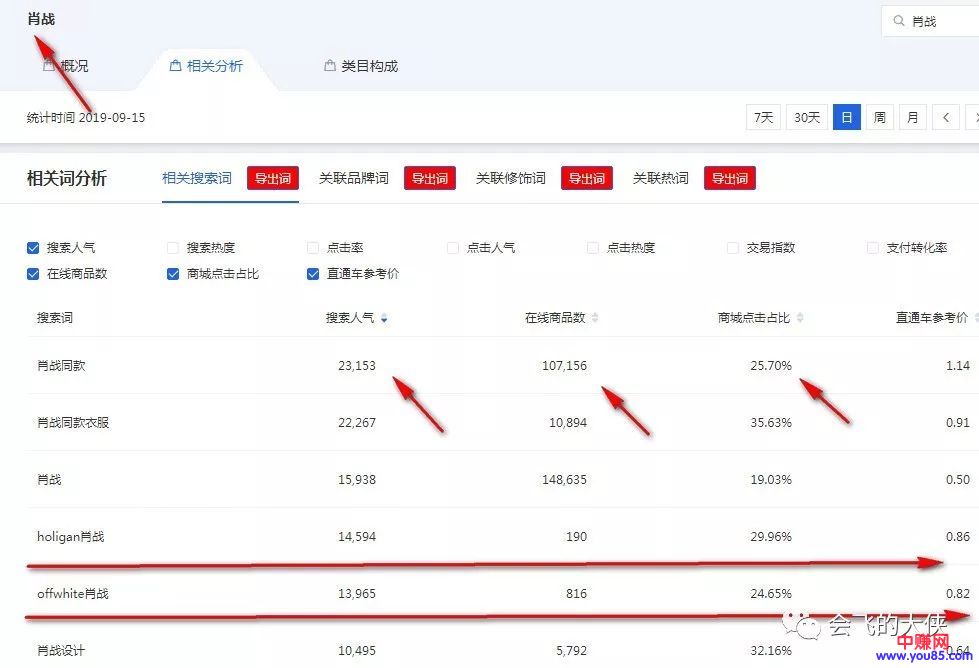The image size is (979, 668).
Task: Click the bag icon on 相关分析 tab
Action: pyautogui.click(x=176, y=66)
